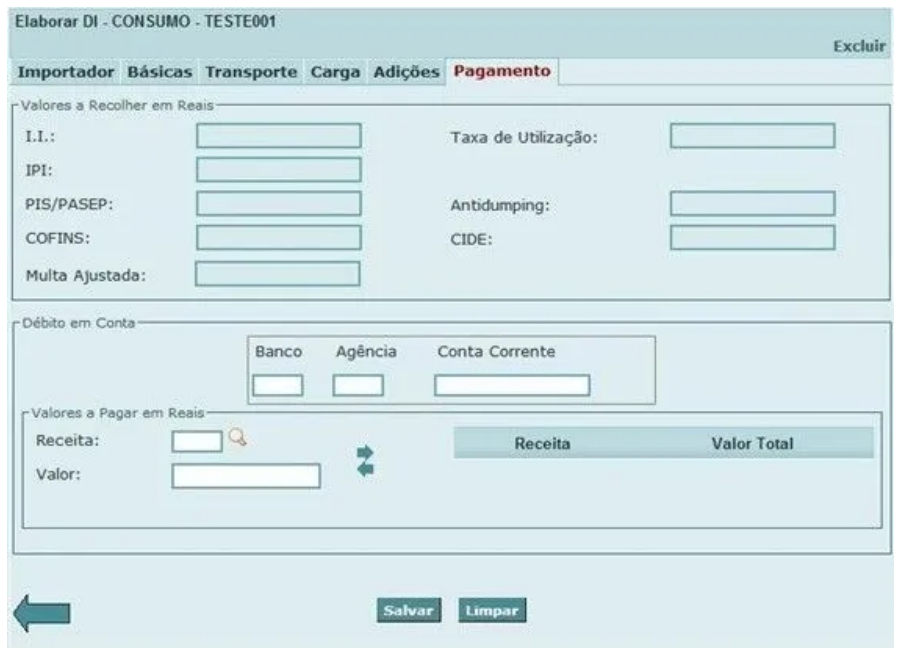Click the Valor input field
This screenshot has height=662, width=900.
click(x=246, y=476)
